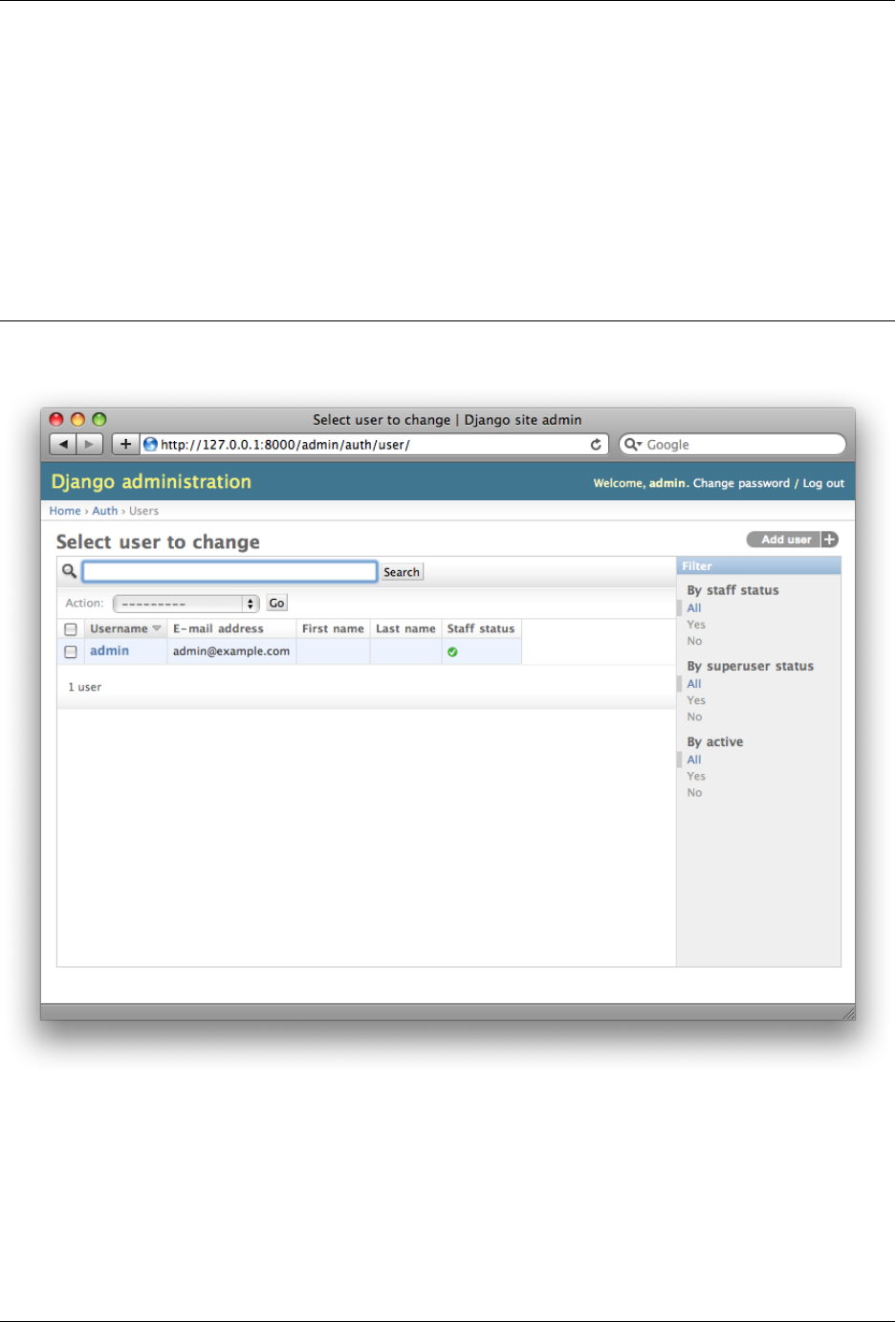Click the '1 user' count text
The height and width of the screenshot is (1322, 896).
coord(84,687)
